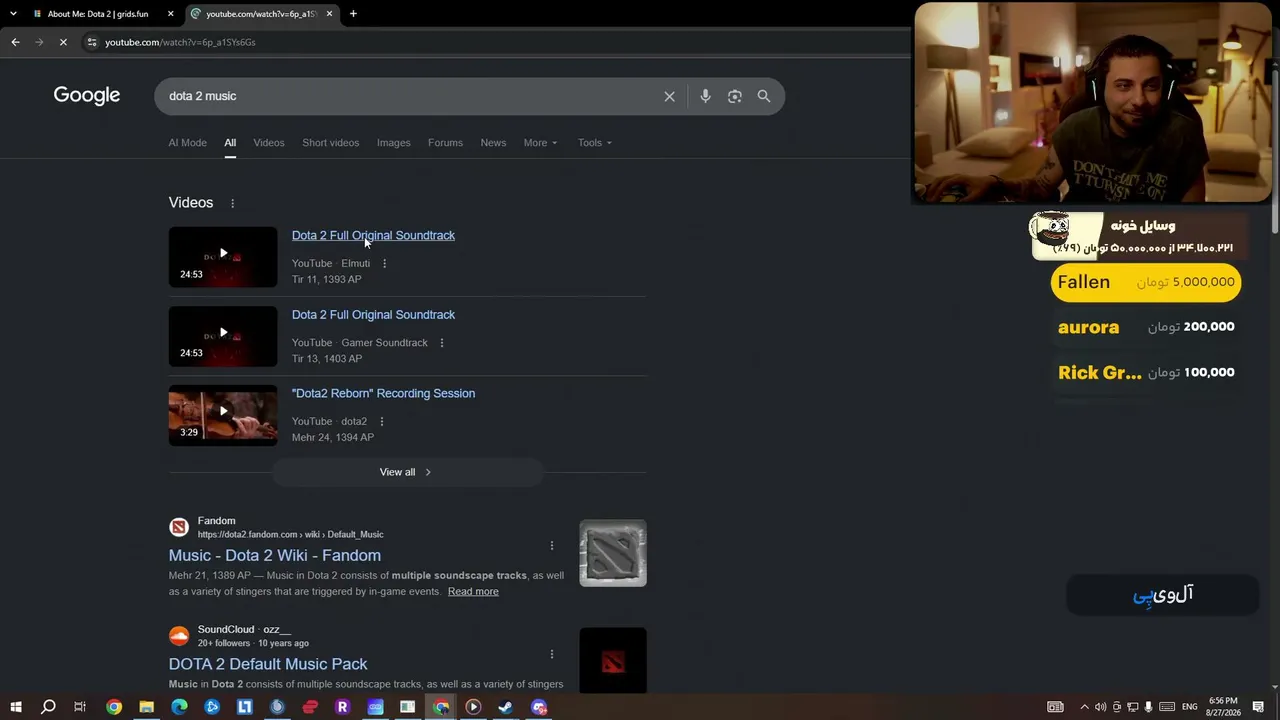Open options for the Gamer Soundtrack result
Viewport: 1280px width, 720px height.
point(442,343)
